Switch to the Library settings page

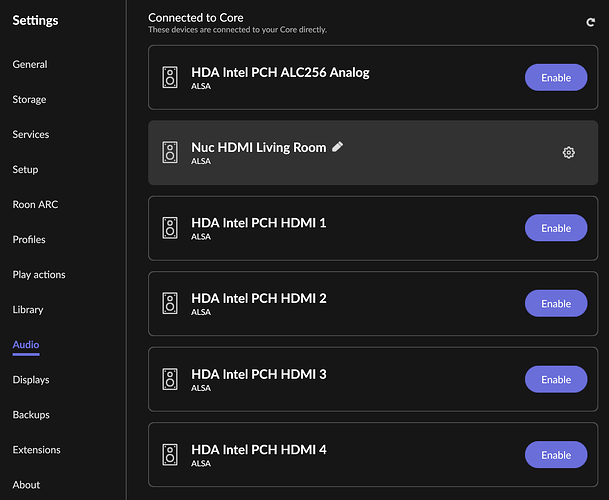[x=28, y=310]
